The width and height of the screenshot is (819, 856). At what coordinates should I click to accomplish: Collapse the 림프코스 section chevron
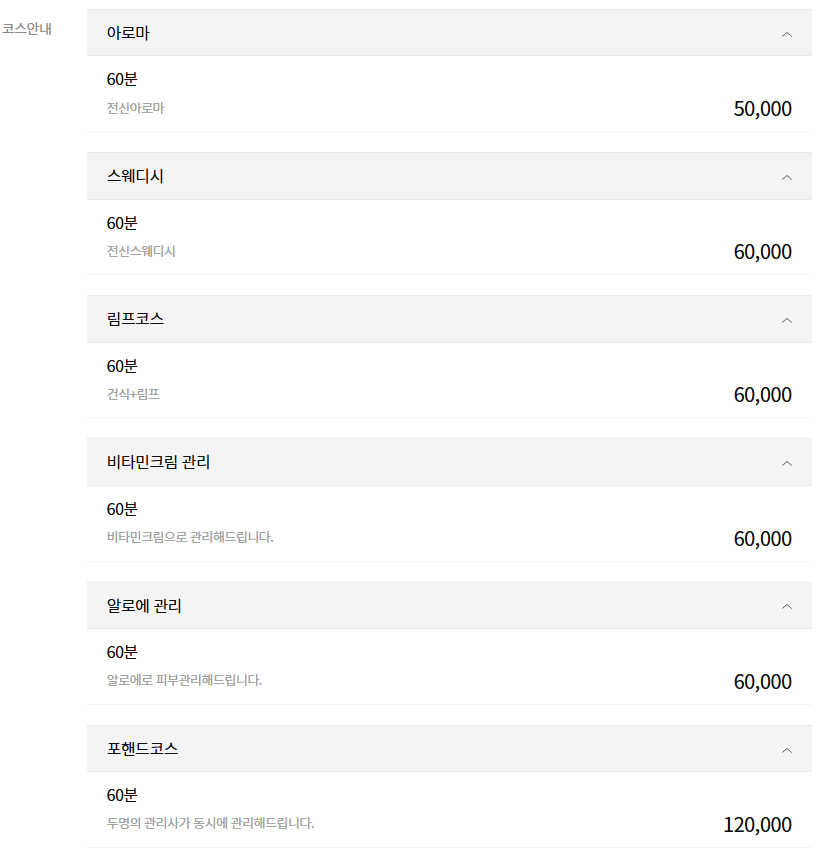(x=786, y=320)
